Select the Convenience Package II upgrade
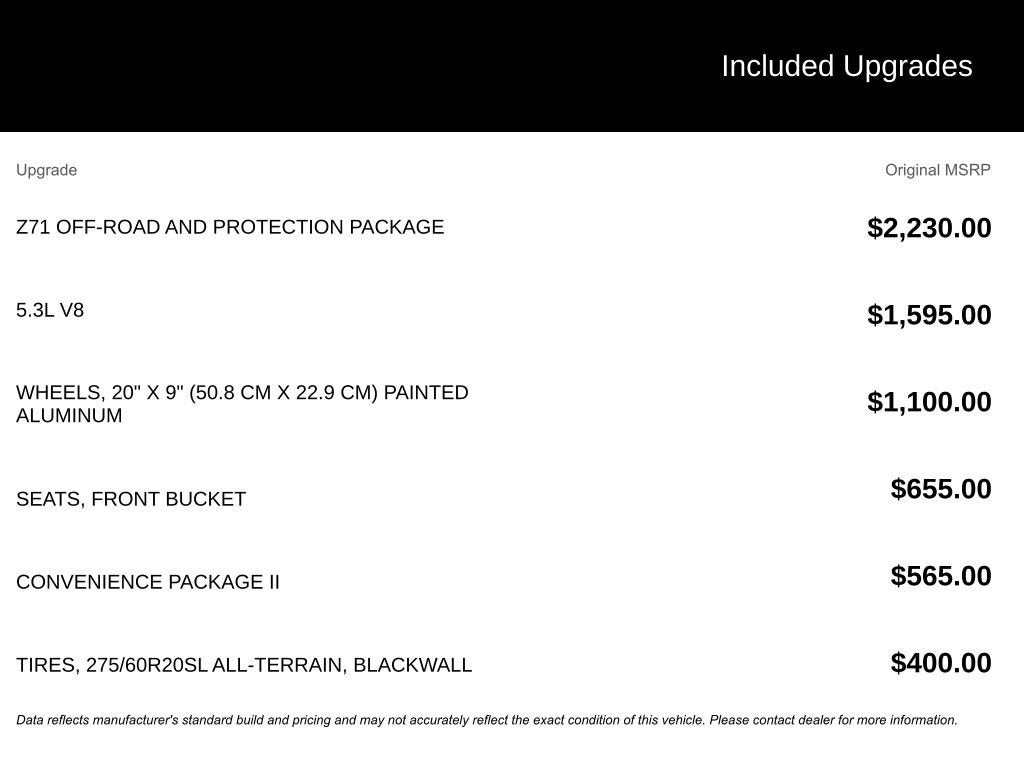Viewport: 1024px width, 768px height. [x=148, y=582]
